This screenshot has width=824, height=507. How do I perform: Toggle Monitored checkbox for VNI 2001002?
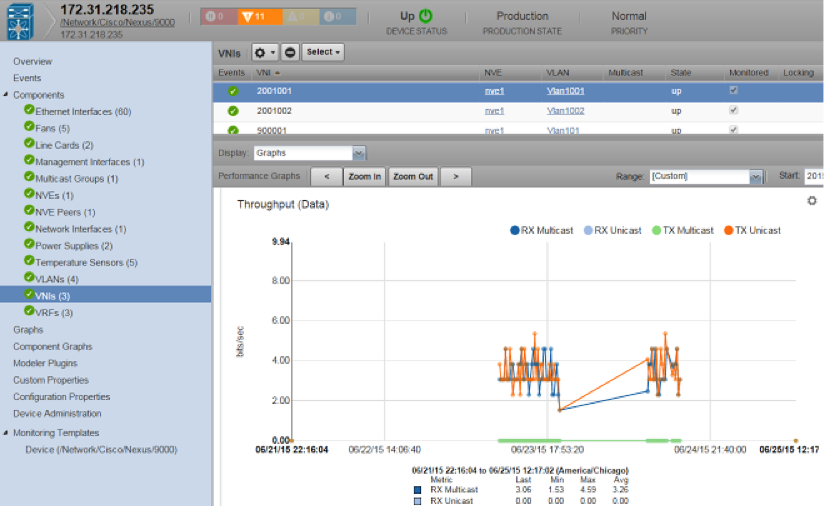pyautogui.click(x=734, y=110)
